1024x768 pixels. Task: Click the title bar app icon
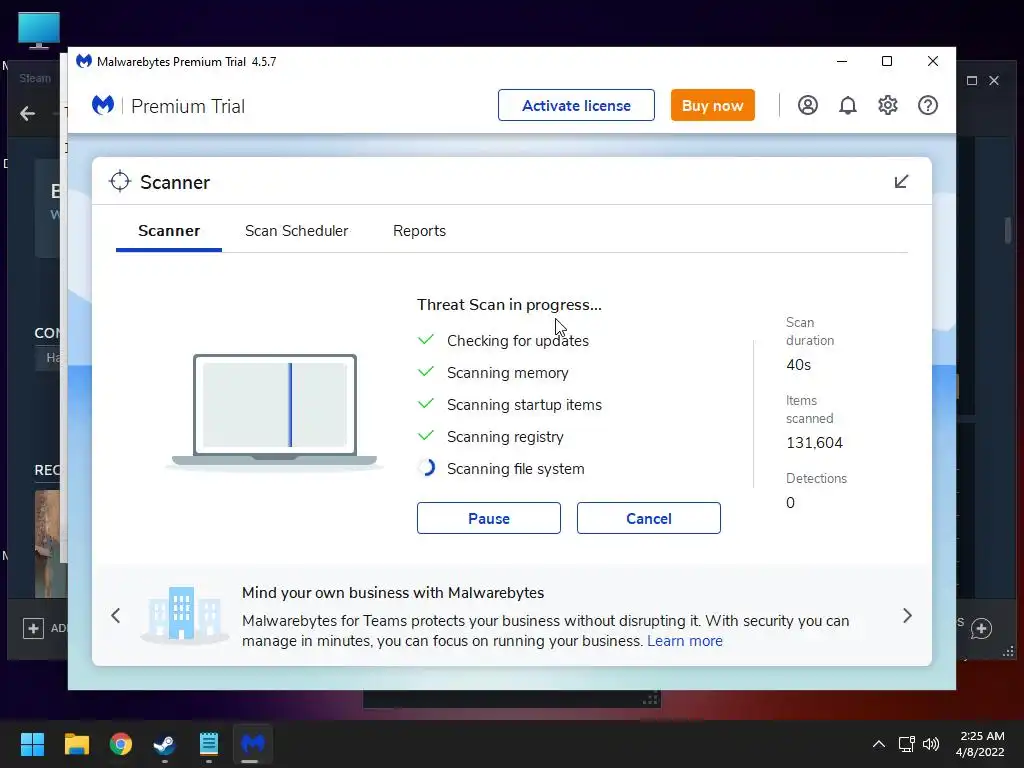pos(84,61)
